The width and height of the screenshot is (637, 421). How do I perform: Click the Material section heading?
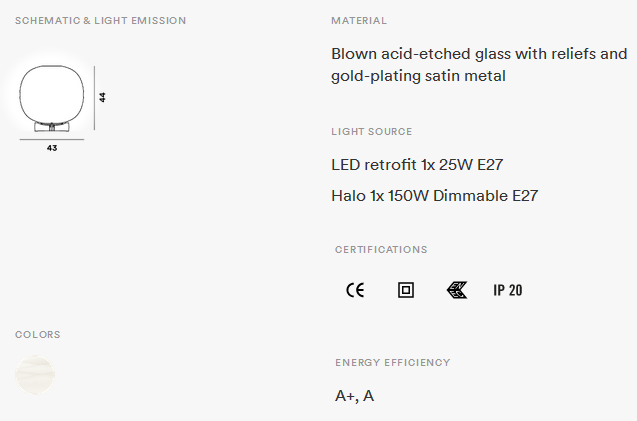coord(359,21)
